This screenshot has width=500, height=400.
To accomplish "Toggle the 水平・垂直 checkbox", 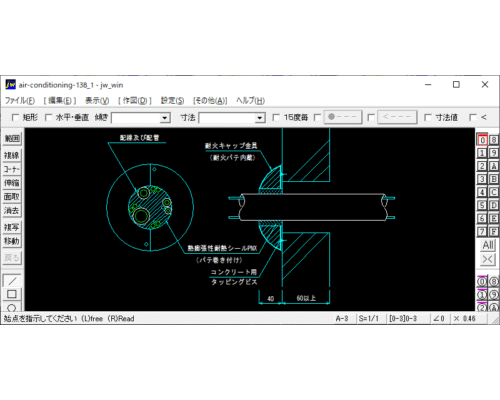I will point(48,117).
